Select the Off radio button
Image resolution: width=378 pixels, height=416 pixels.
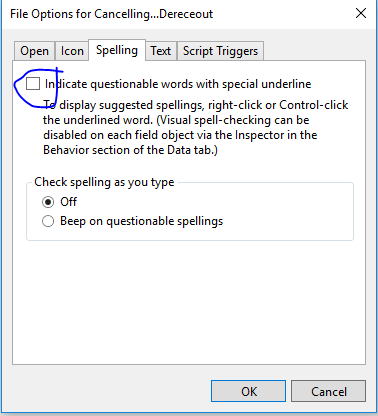point(48,202)
